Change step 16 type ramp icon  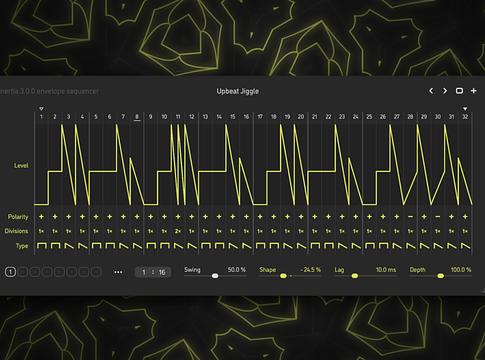[247, 246]
